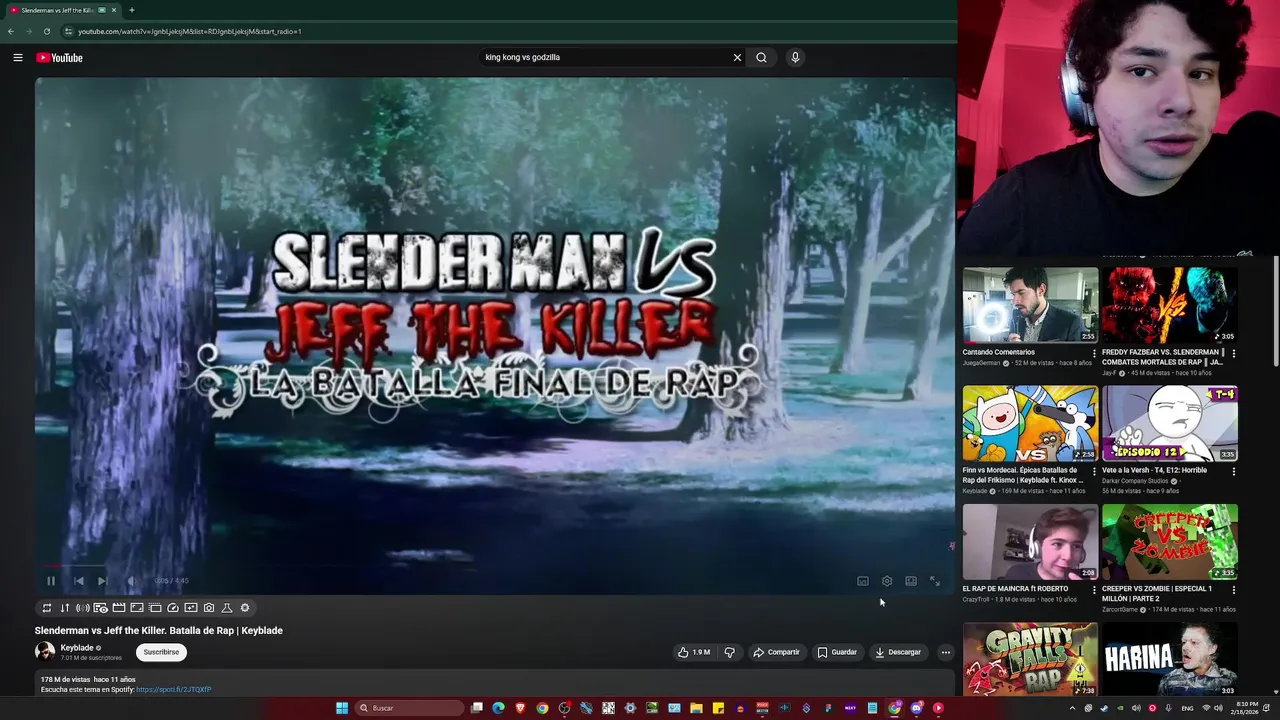Switch to theater mode
This screenshot has height=720, width=1280.
pos(911,580)
